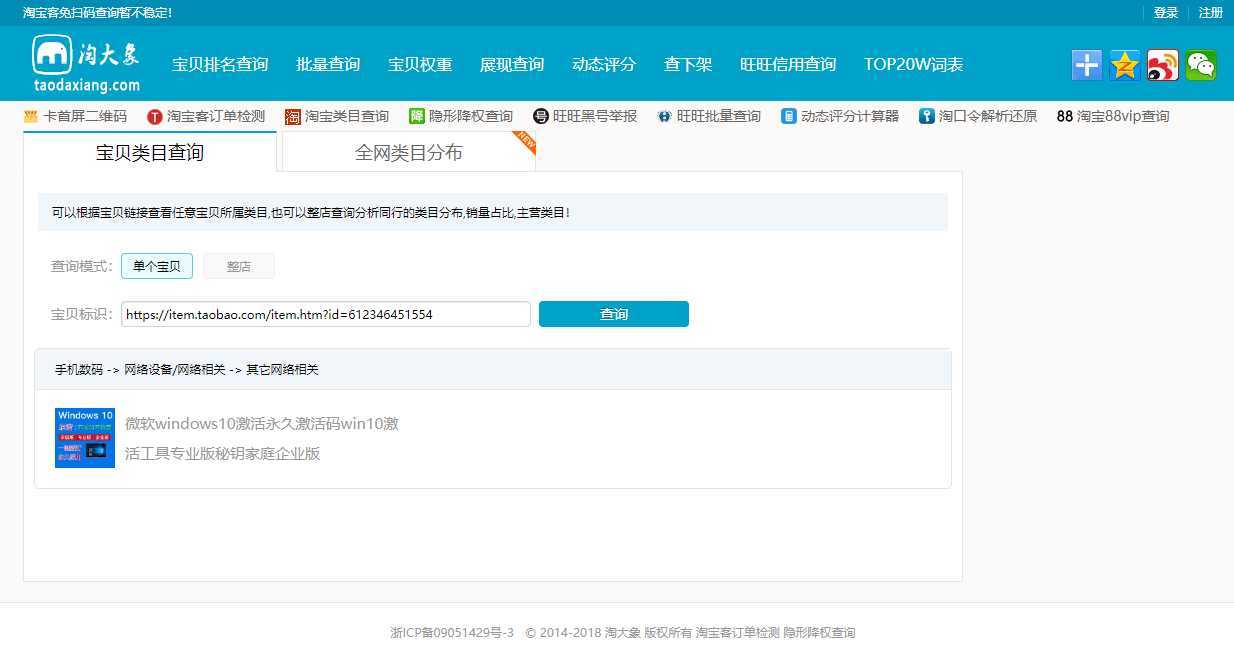
Task: Click the blue plus favorite icon
Action: tap(1087, 65)
